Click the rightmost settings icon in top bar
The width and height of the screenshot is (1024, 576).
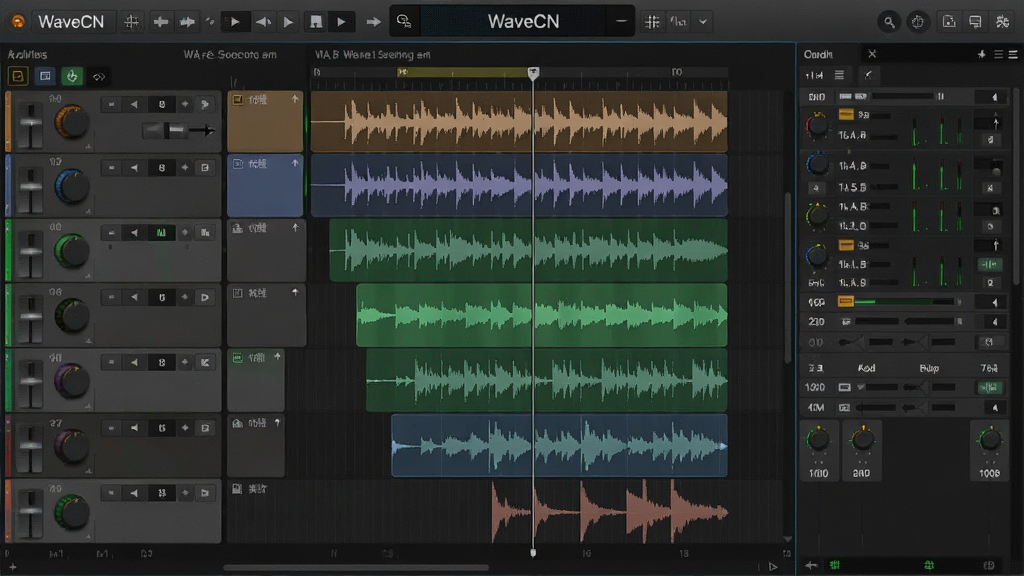(1002, 22)
